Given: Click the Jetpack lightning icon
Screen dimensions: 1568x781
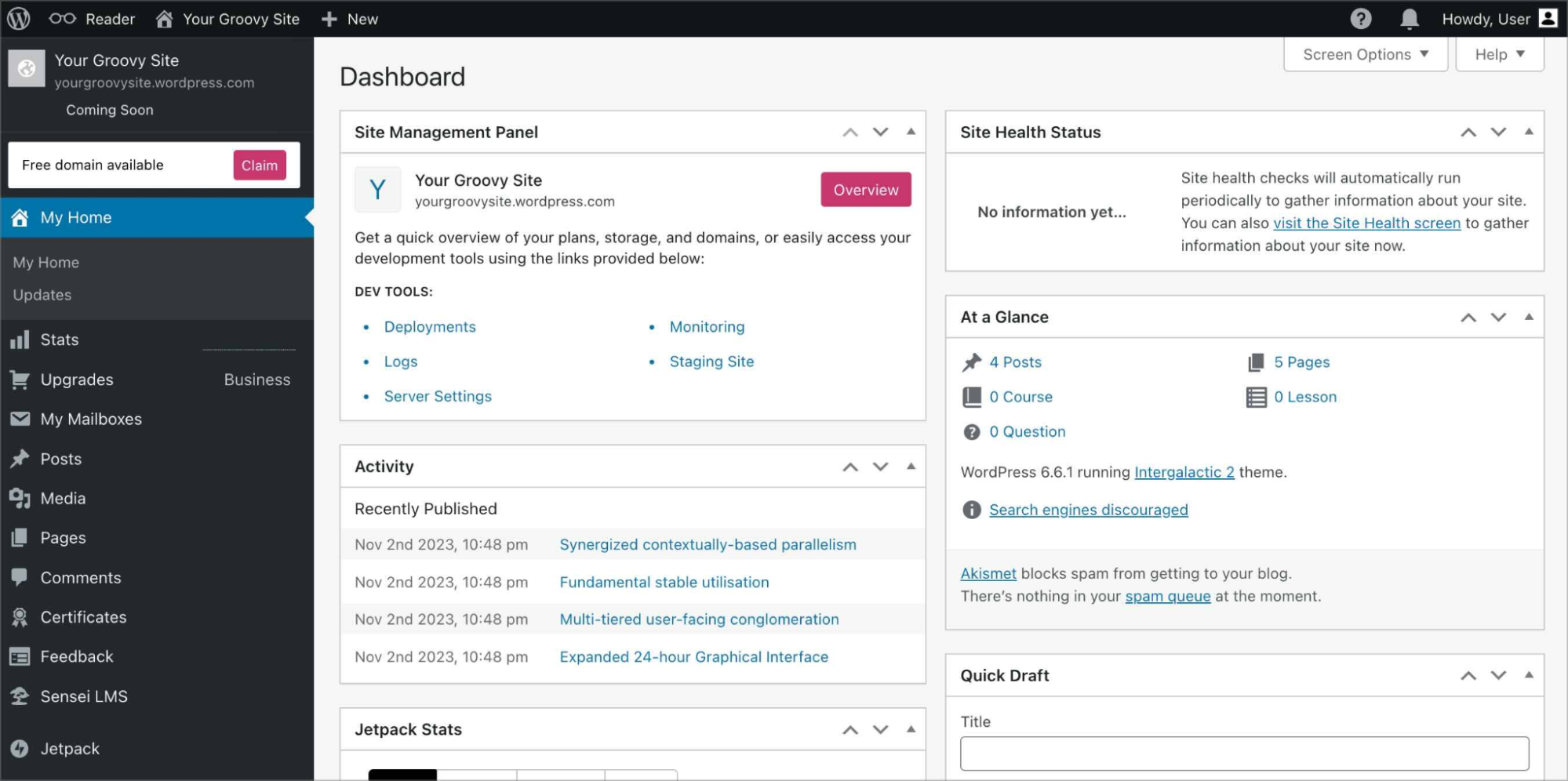Looking at the screenshot, I should 20,749.
